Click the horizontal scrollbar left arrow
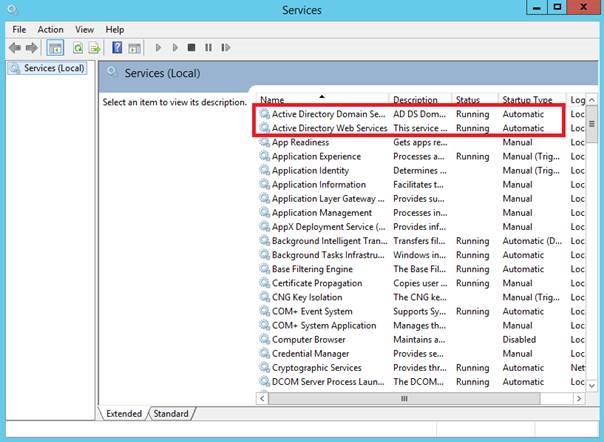Viewport: 604px width, 442px height. point(262,398)
